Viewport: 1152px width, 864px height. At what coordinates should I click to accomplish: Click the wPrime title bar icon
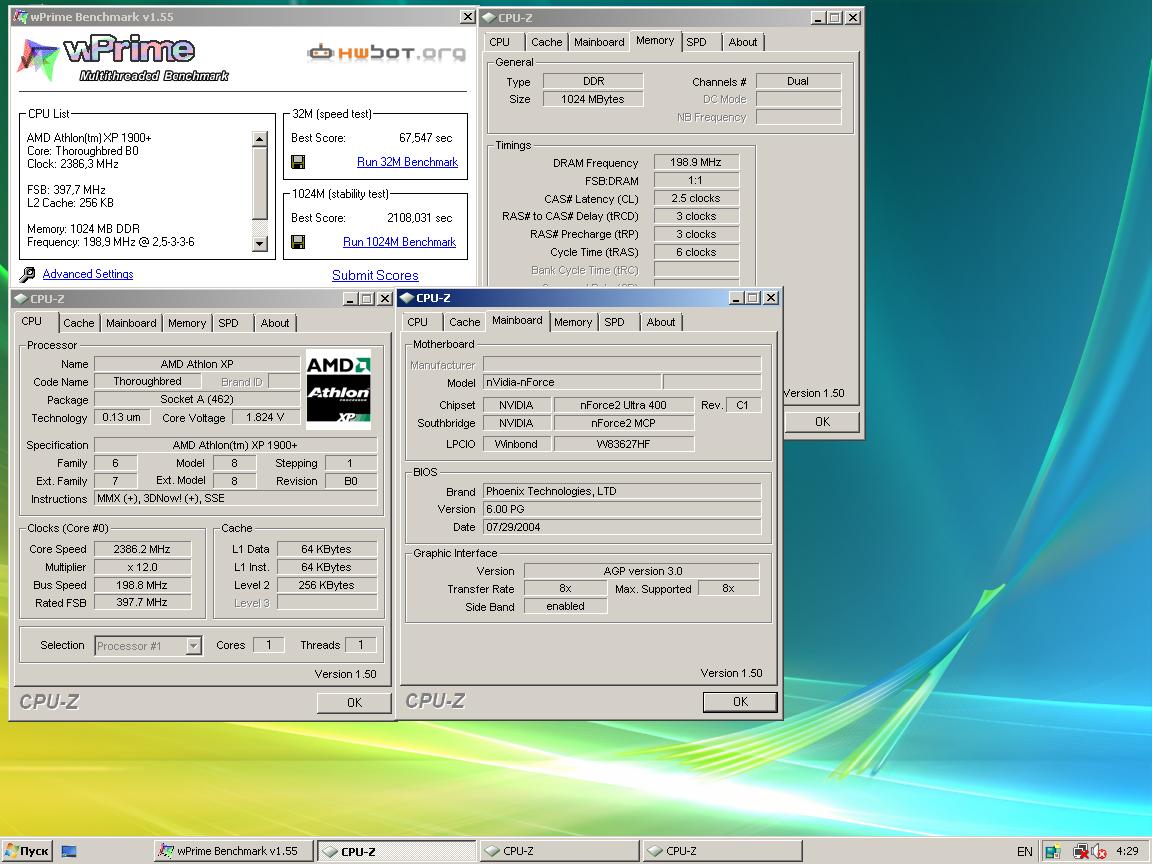point(21,16)
